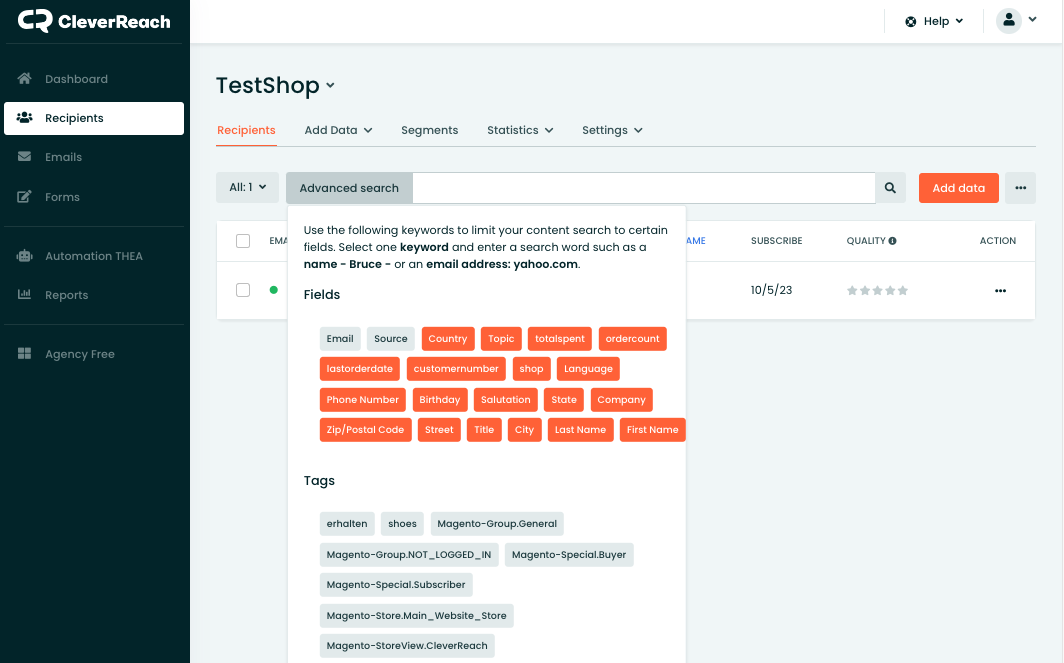
Task: Click the magnifying glass search icon
Action: click(x=890, y=188)
